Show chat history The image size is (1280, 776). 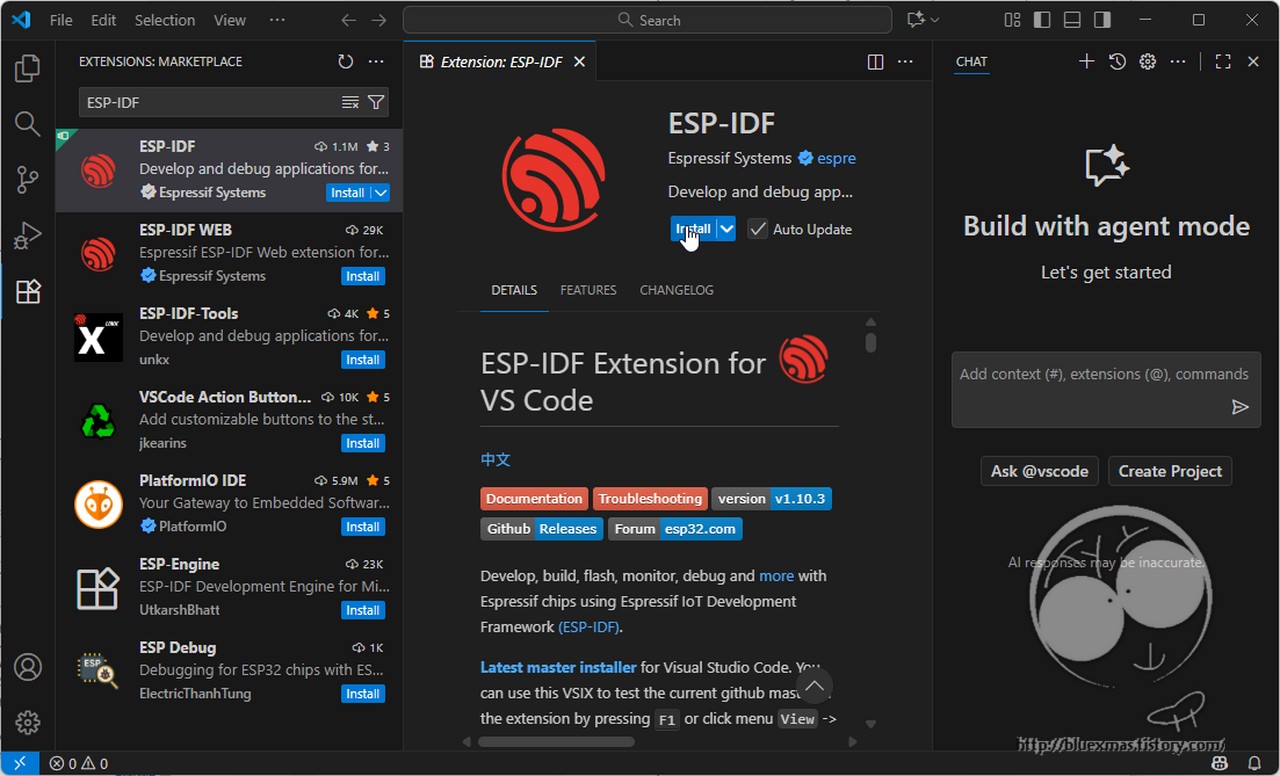pyautogui.click(x=1118, y=61)
